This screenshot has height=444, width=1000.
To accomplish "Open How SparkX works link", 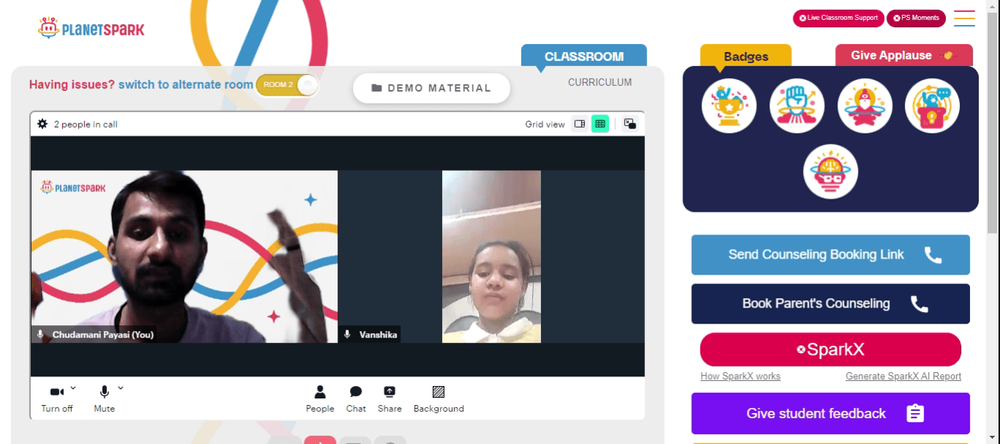I will [x=740, y=376].
